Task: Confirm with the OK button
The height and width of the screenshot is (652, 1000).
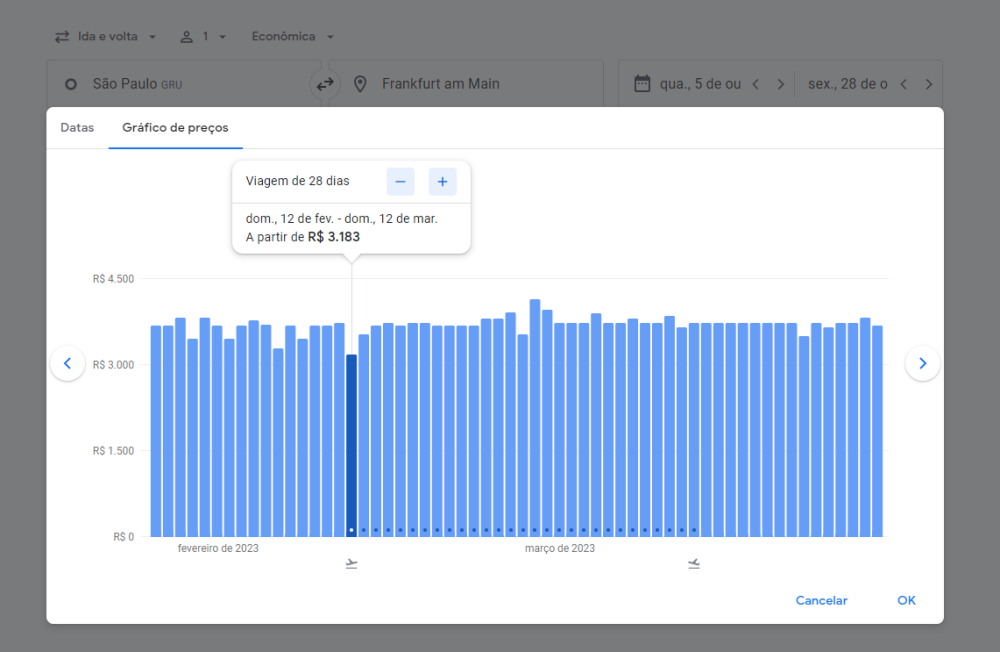Action: pyautogui.click(x=906, y=600)
